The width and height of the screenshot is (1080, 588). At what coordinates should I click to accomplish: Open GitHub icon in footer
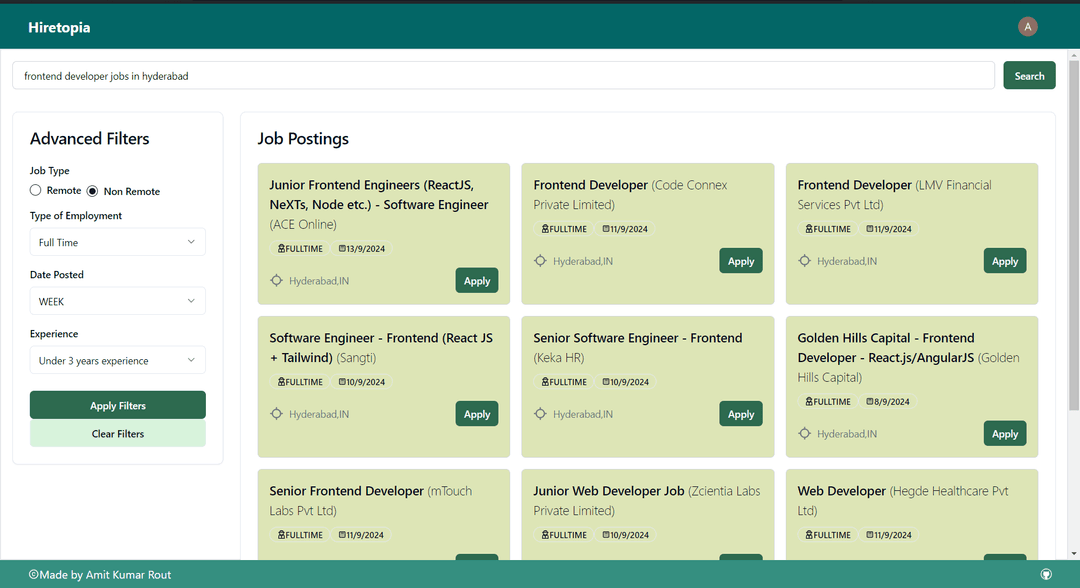[1046, 574]
